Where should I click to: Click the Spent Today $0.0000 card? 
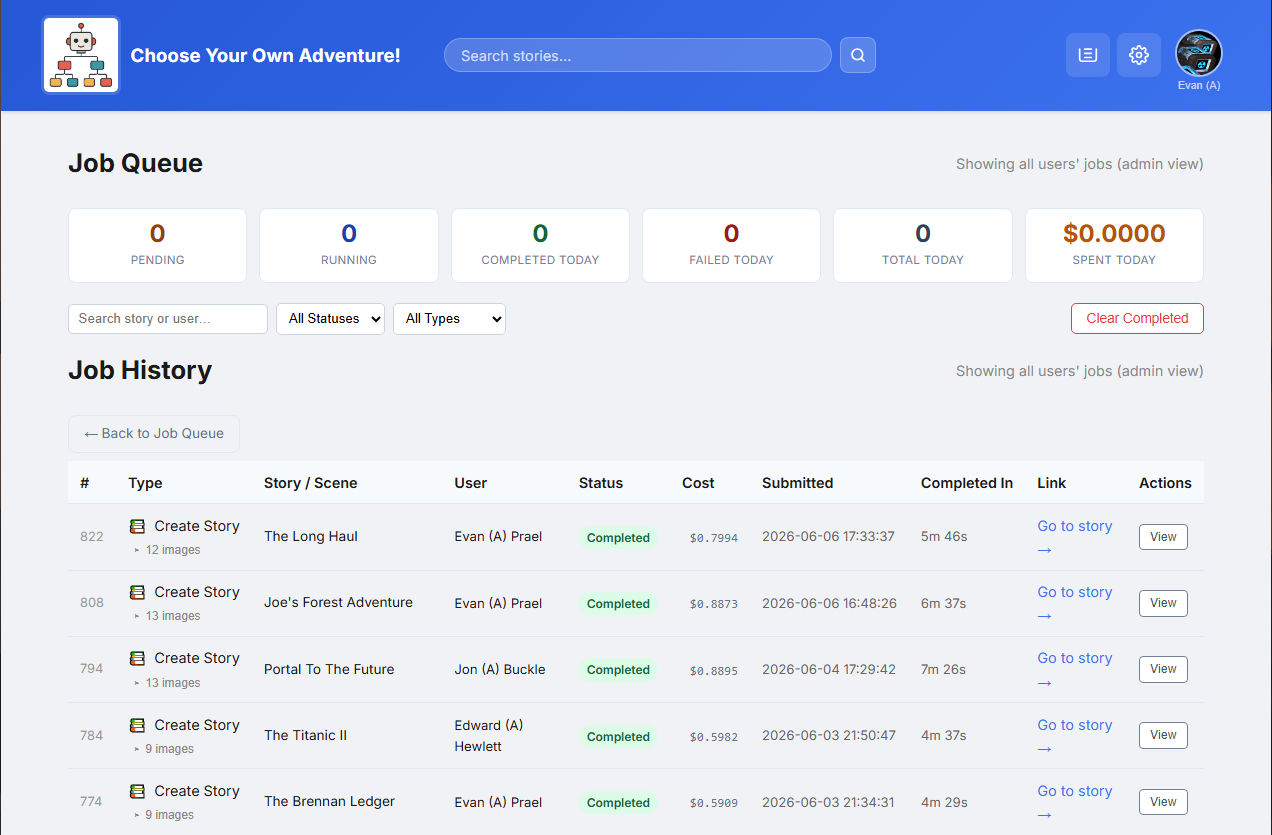click(1114, 245)
